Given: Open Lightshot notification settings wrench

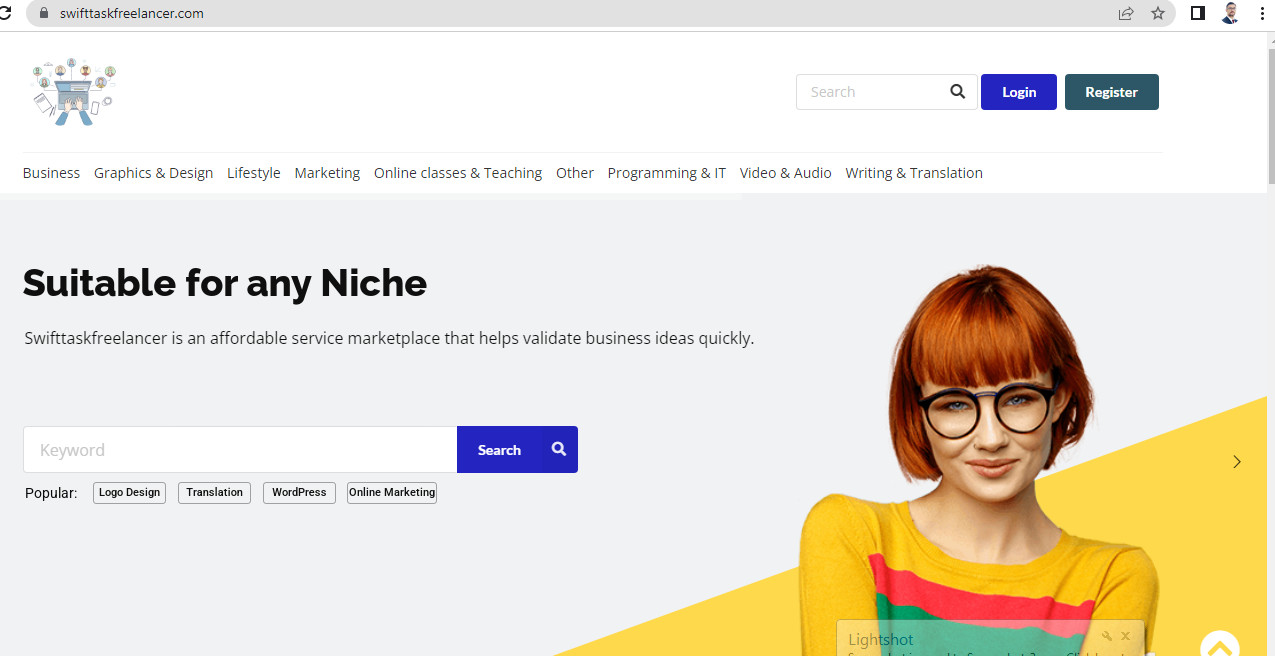Looking at the screenshot, I should click(1107, 636).
